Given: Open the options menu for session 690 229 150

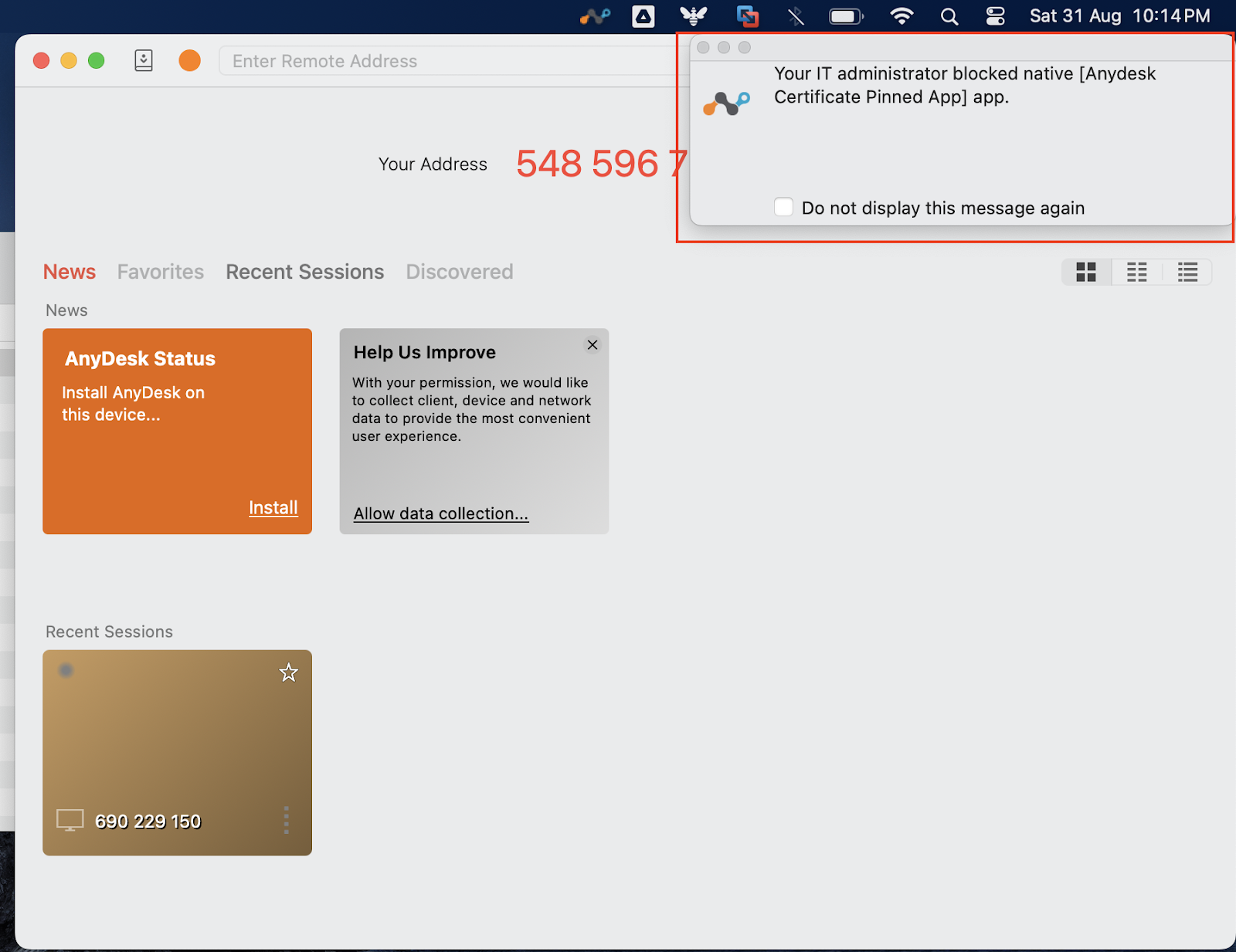Looking at the screenshot, I should [287, 820].
